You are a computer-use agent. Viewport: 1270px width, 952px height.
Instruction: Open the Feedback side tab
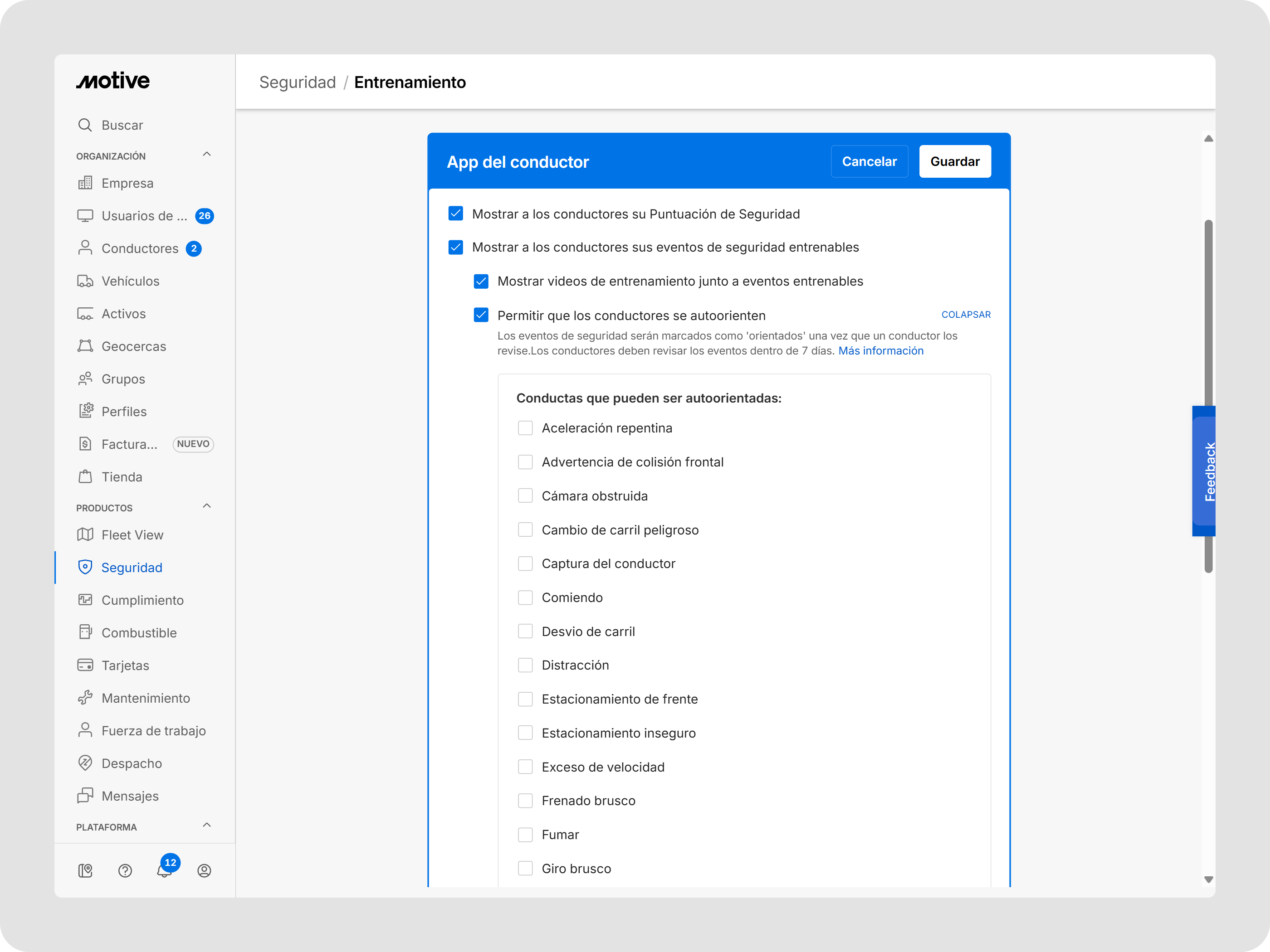(x=1205, y=471)
